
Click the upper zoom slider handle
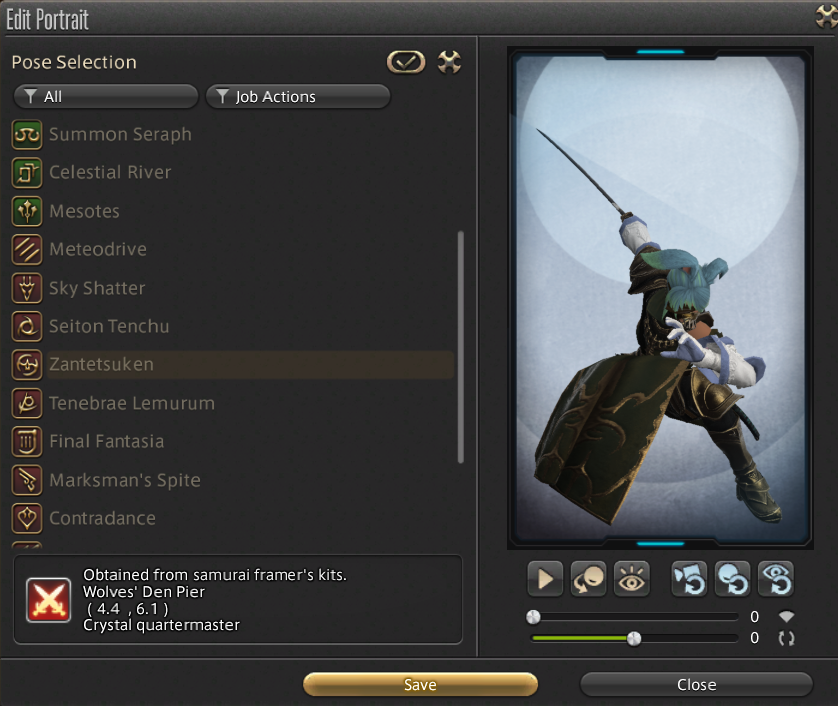coord(533,617)
